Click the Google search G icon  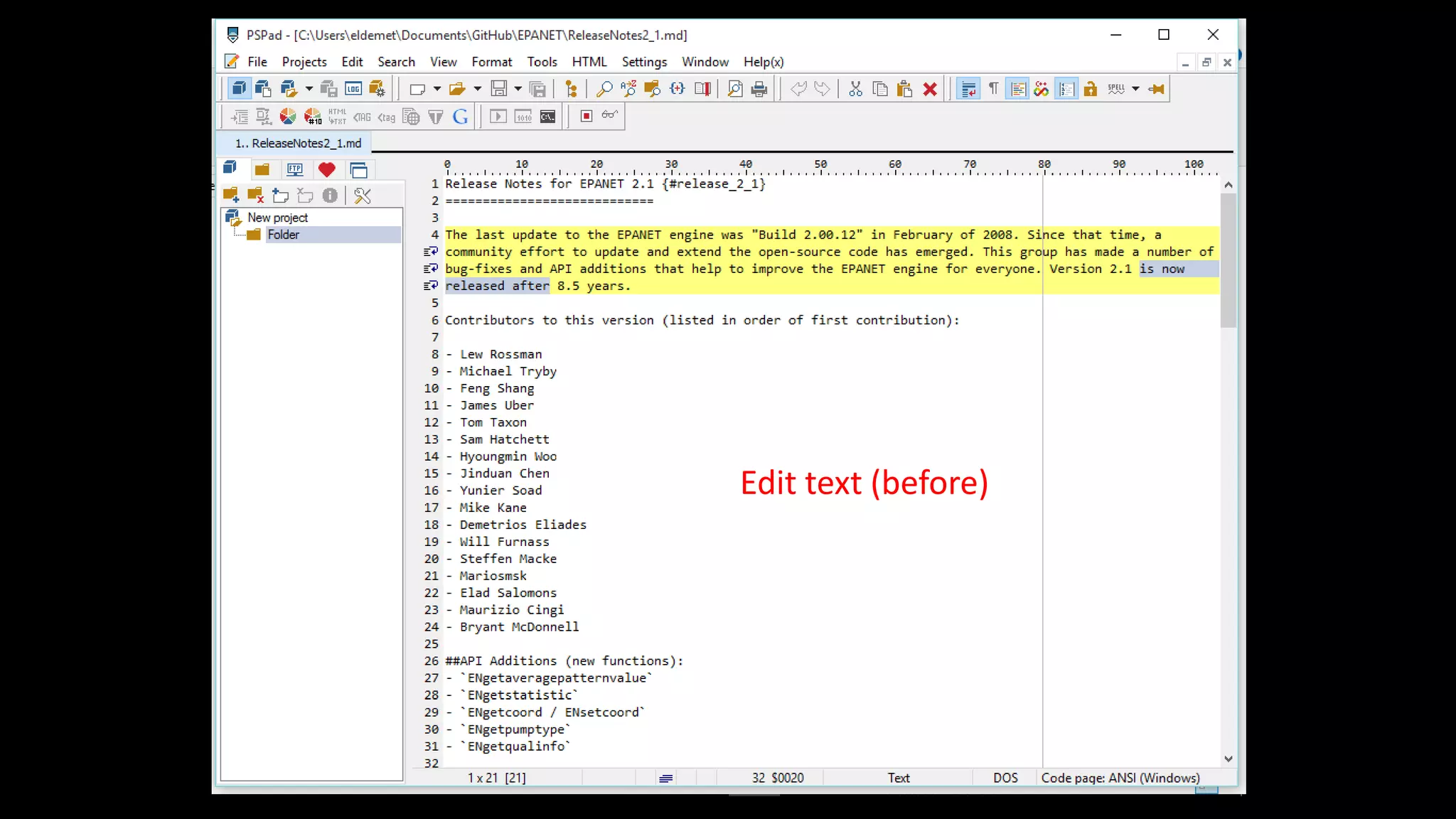[x=461, y=116]
